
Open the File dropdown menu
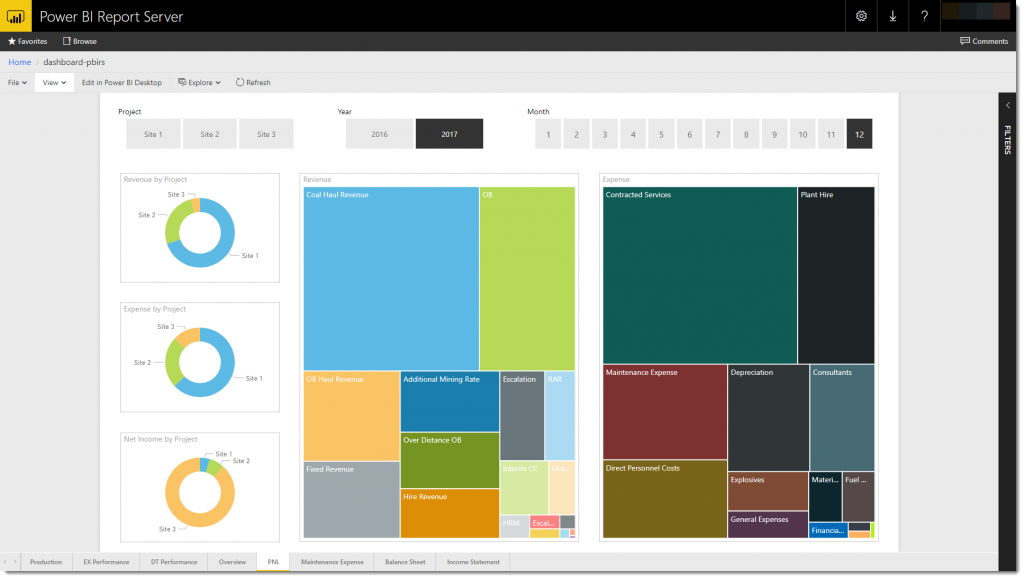pos(17,82)
